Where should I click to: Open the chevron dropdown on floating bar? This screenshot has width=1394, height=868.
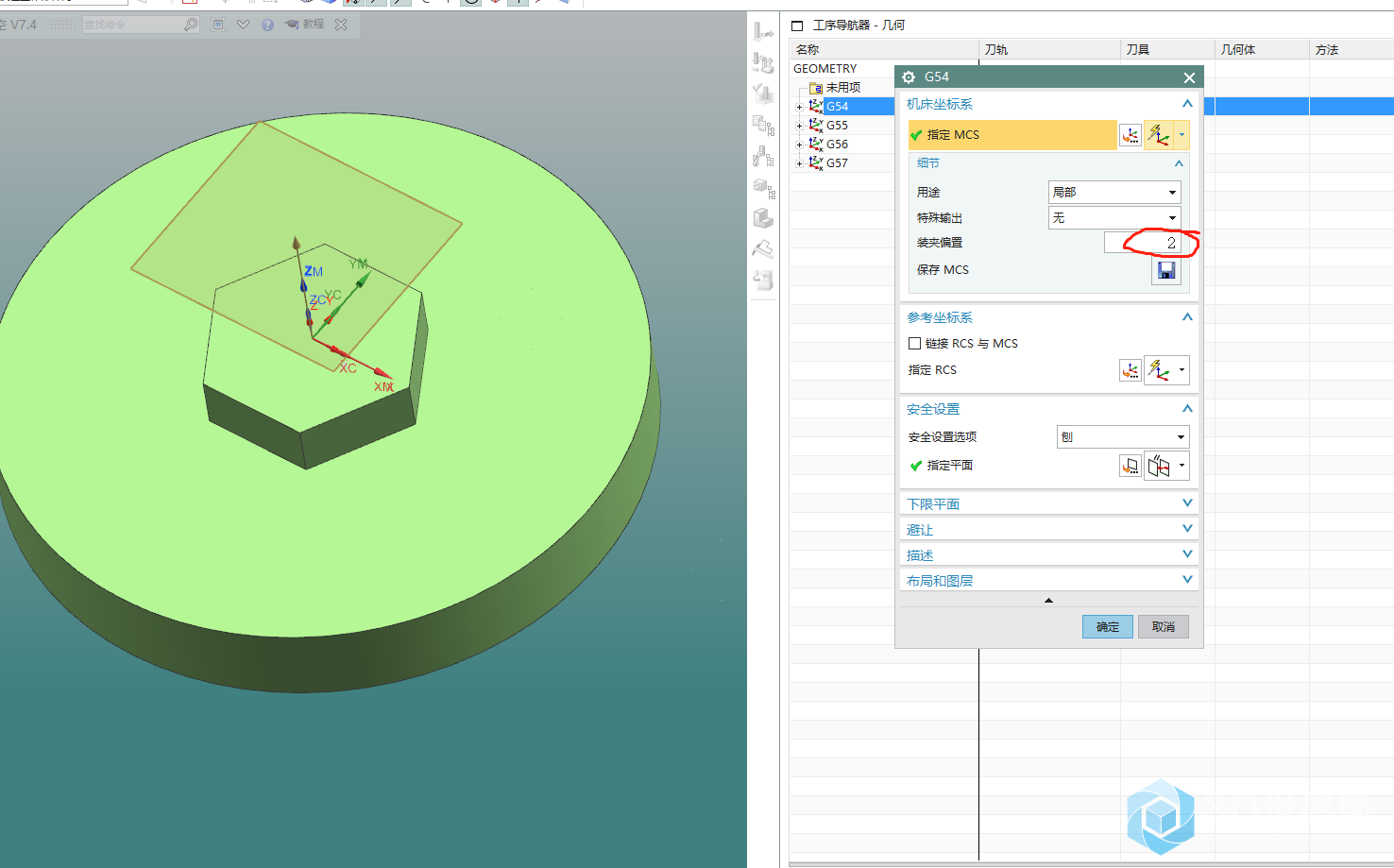pos(244,25)
